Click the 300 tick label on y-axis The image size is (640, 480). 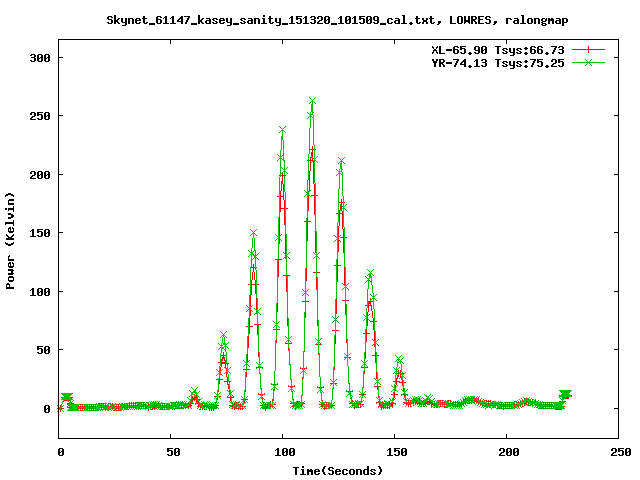pyautogui.click(x=40, y=57)
